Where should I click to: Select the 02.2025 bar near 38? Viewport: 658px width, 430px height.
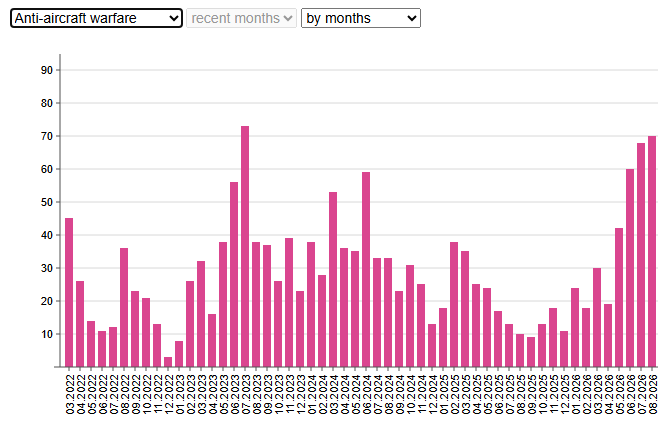454,304
